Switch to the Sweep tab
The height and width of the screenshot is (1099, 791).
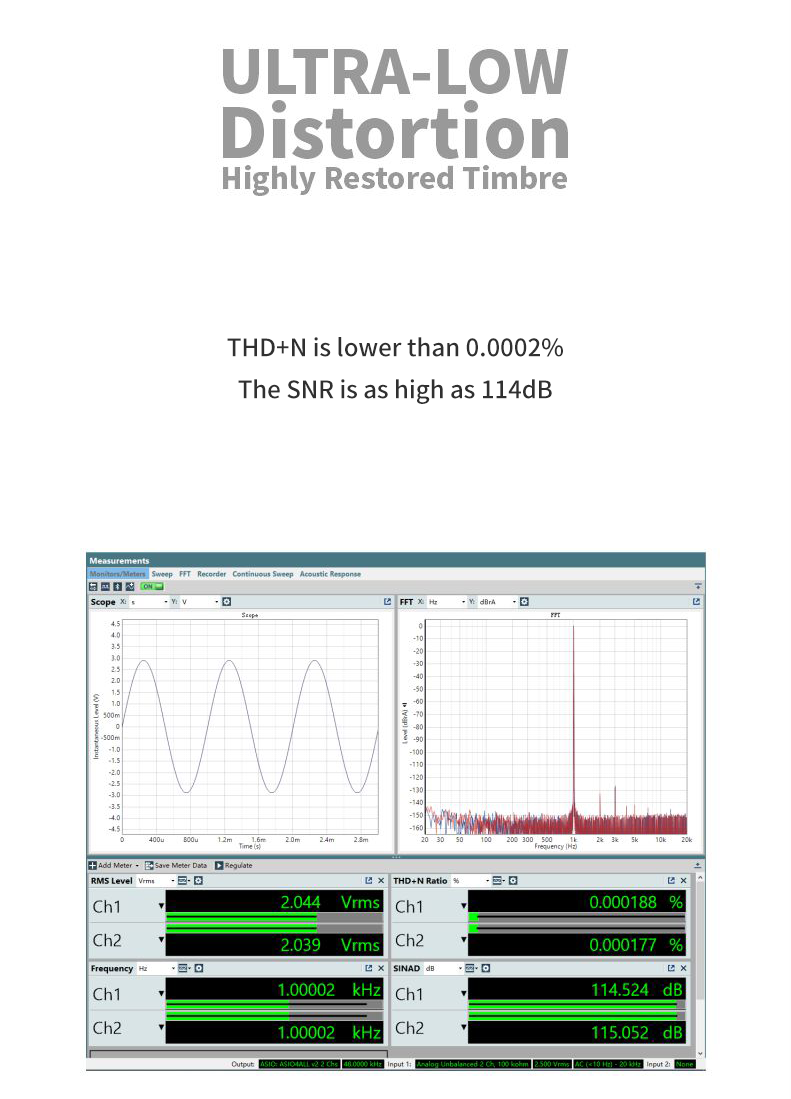162,574
